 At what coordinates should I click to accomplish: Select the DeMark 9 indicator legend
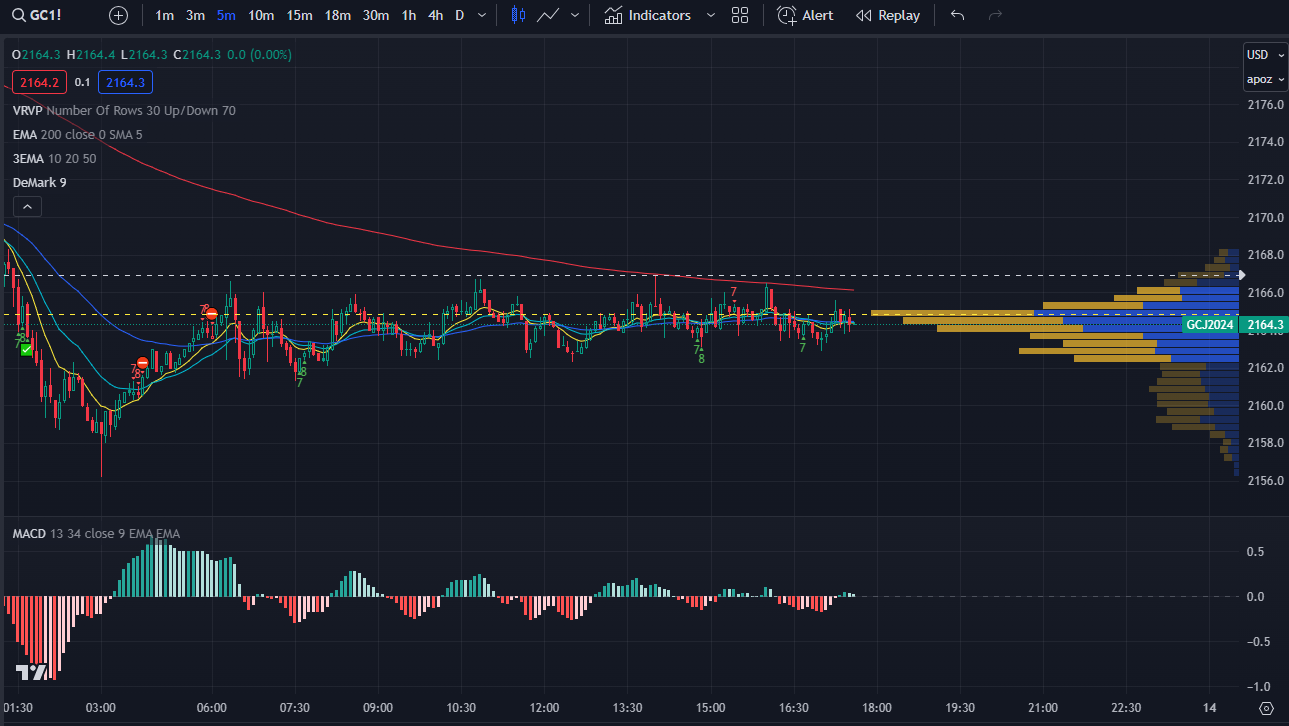[x=39, y=182]
